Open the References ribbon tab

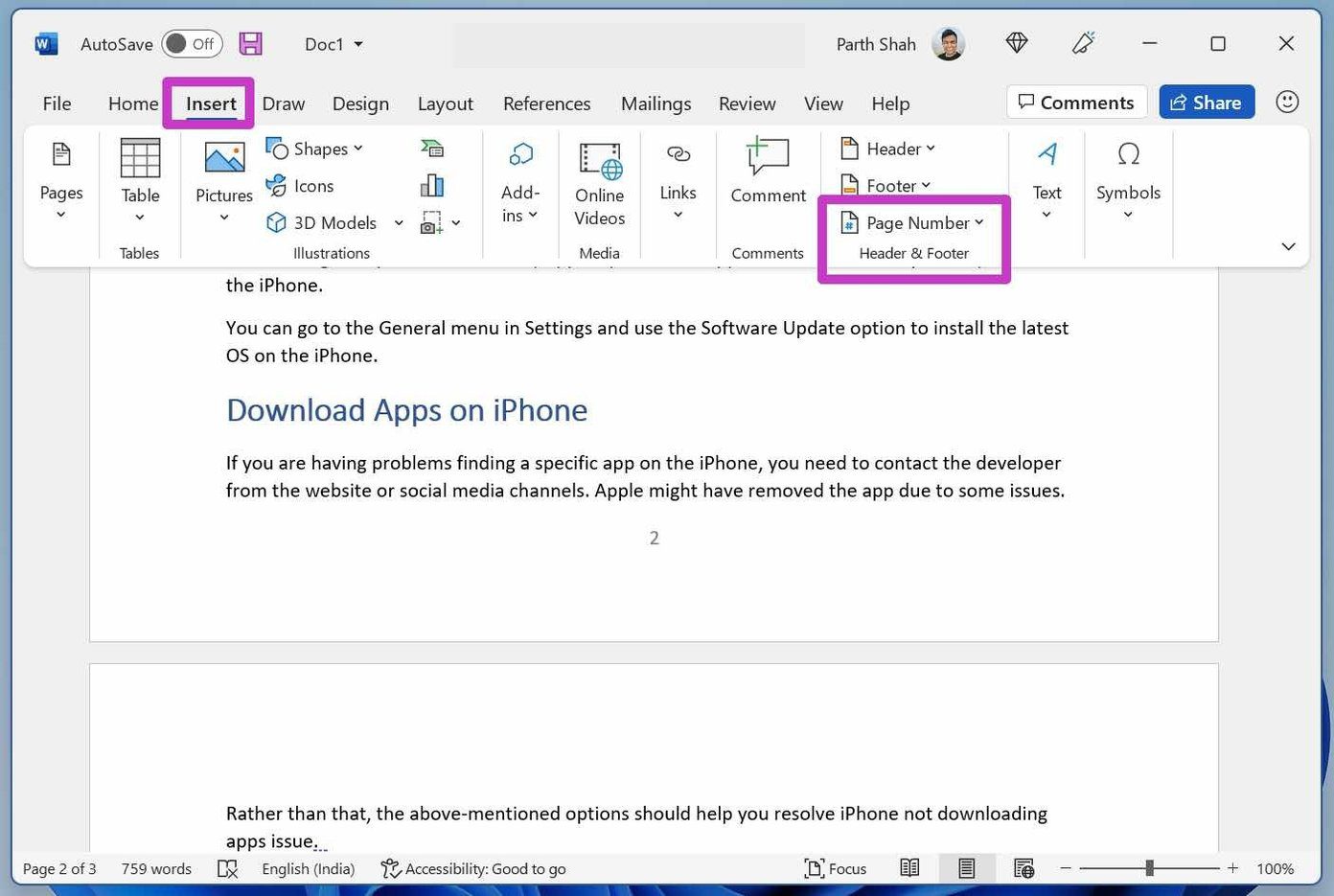coord(546,103)
